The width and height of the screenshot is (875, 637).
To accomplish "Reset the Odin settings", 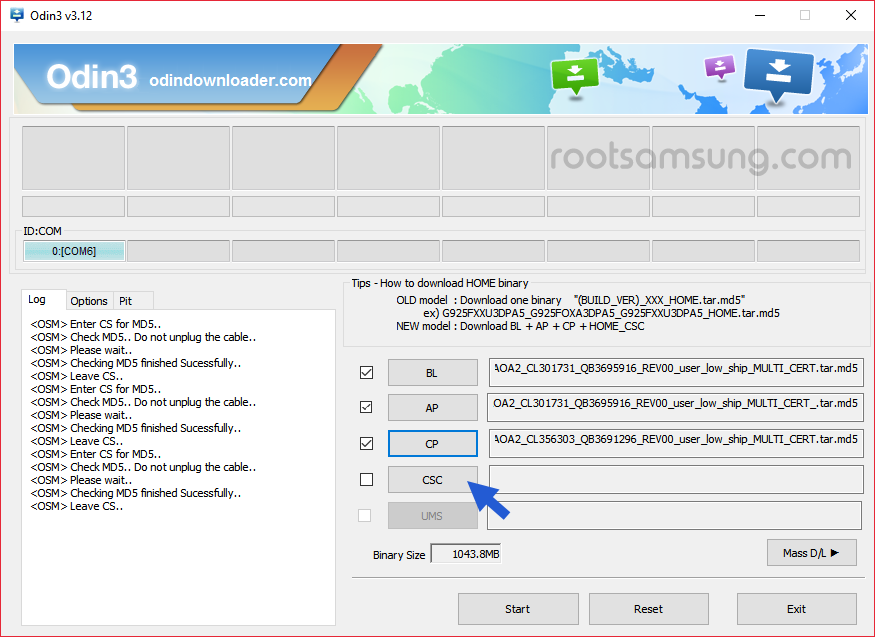I will click(x=648, y=609).
